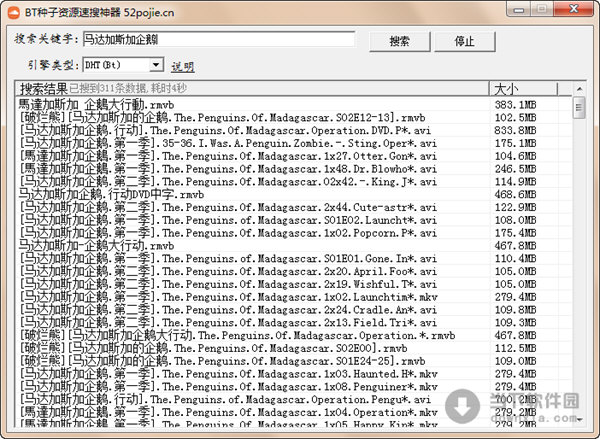Select result 馬達加斯加 企鵝大行動.rmvb
Image resolution: width=600 pixels, height=439 pixels.
click(x=96, y=104)
